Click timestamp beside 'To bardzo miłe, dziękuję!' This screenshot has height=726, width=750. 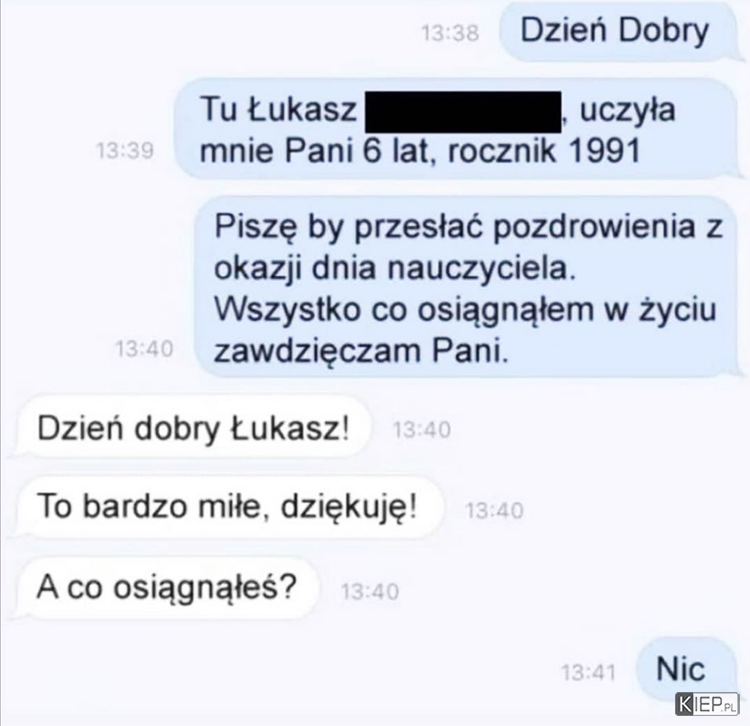point(494,511)
